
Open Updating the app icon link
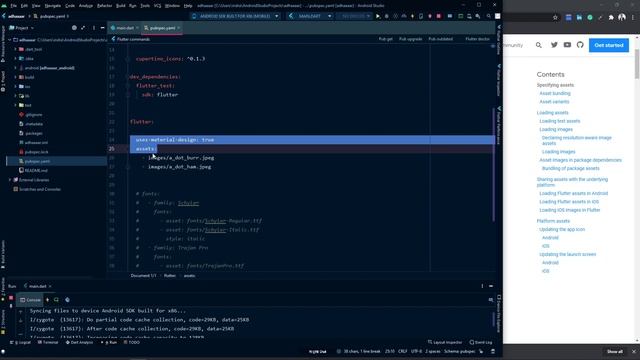tap(562, 229)
